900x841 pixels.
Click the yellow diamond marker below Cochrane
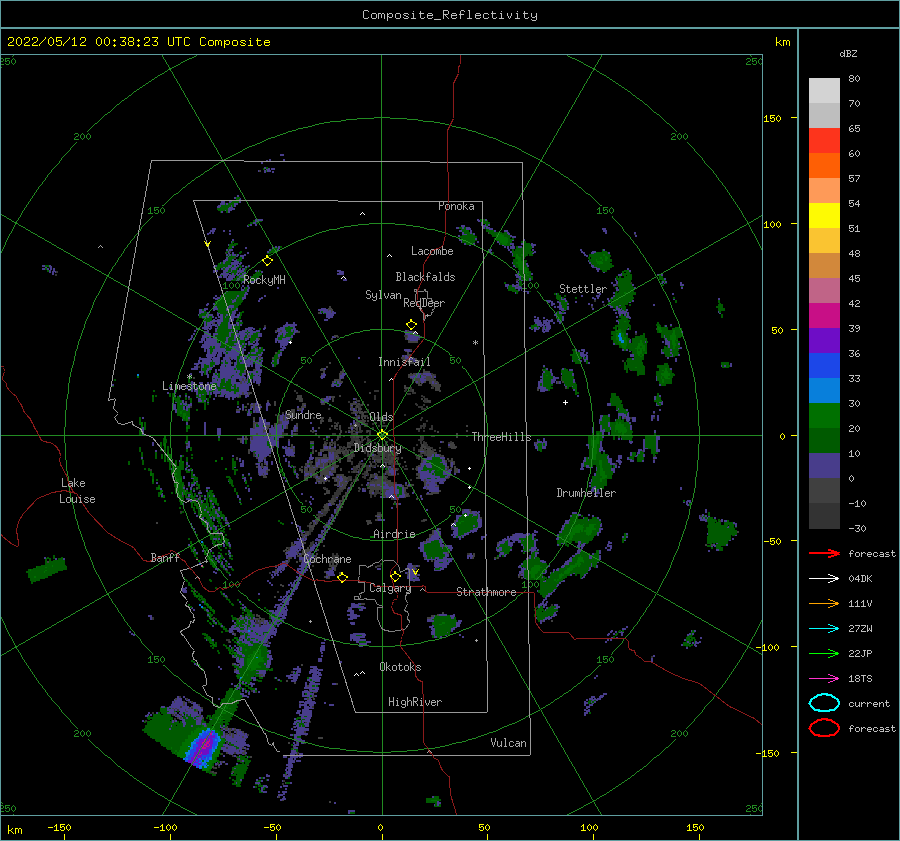[342, 577]
